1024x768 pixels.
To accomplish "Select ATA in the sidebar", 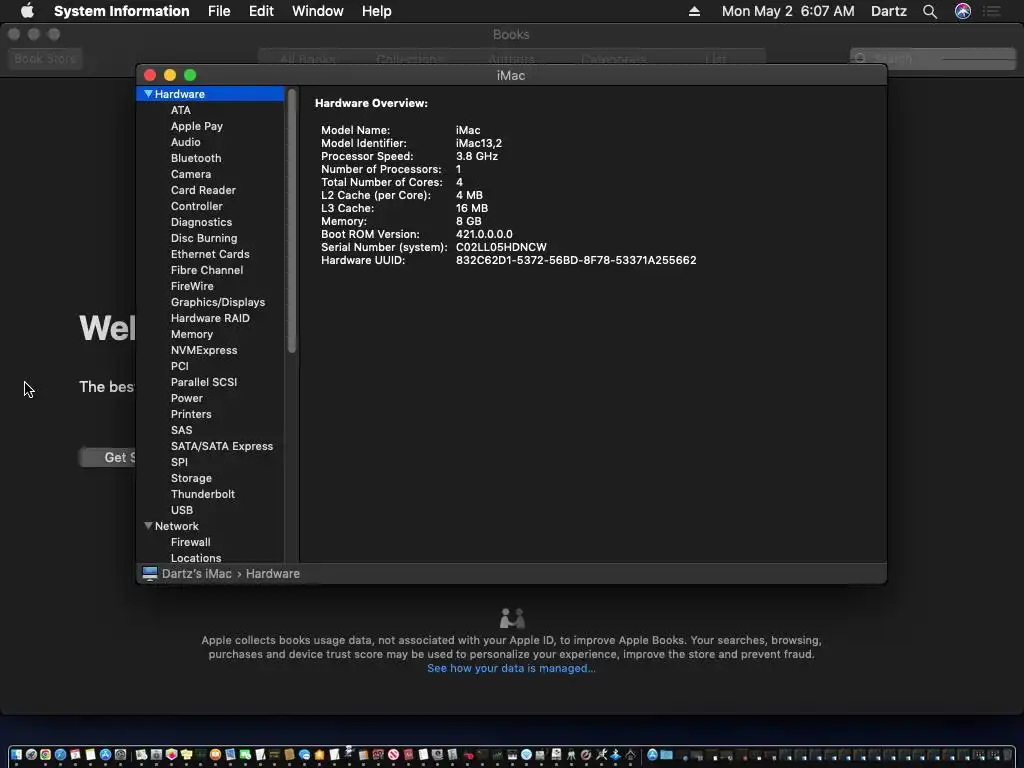I will (x=181, y=110).
